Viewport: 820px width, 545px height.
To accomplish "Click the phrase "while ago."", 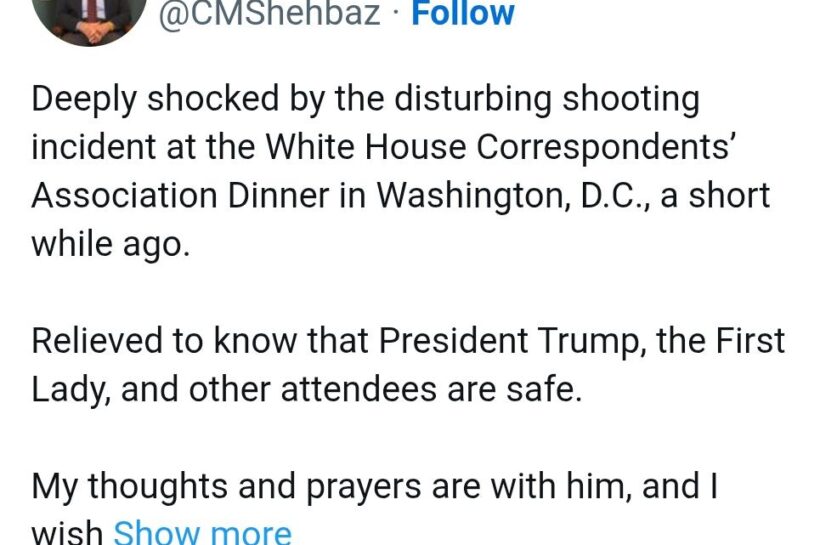I will (110, 243).
